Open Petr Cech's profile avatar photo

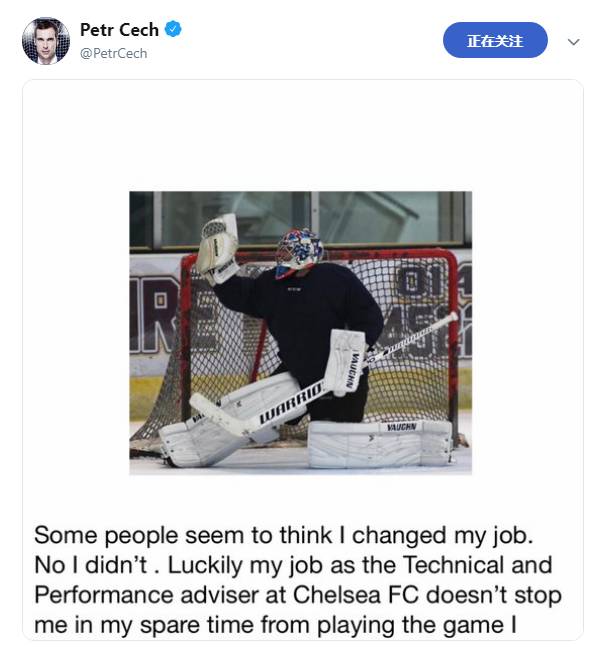pos(46,40)
